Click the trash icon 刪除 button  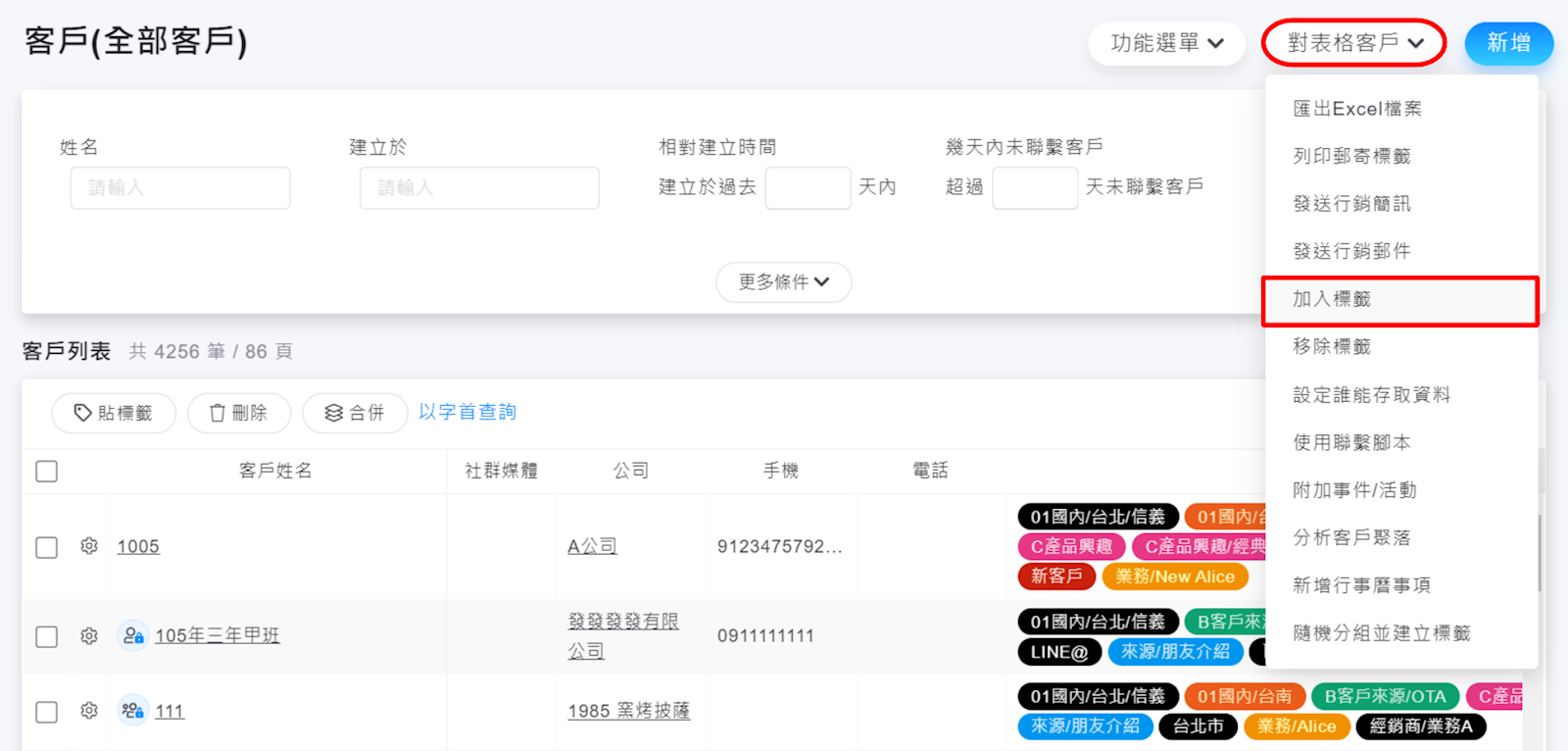tap(239, 413)
